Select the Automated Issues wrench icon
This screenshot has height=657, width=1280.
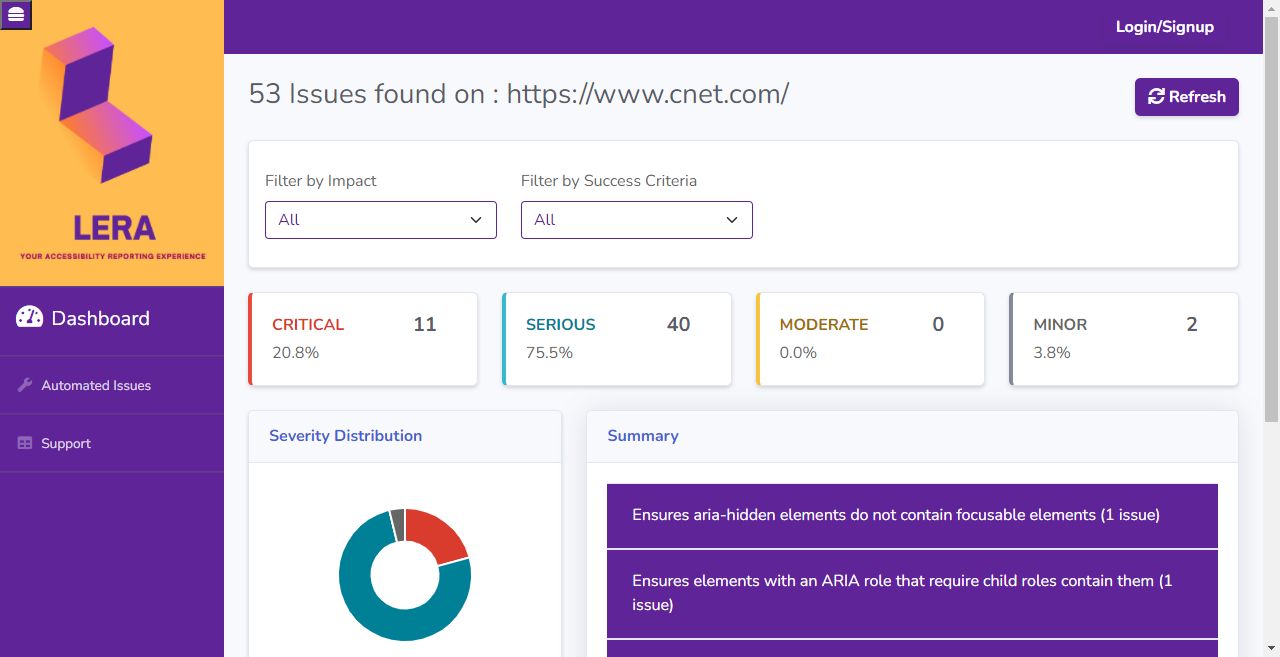(24, 385)
